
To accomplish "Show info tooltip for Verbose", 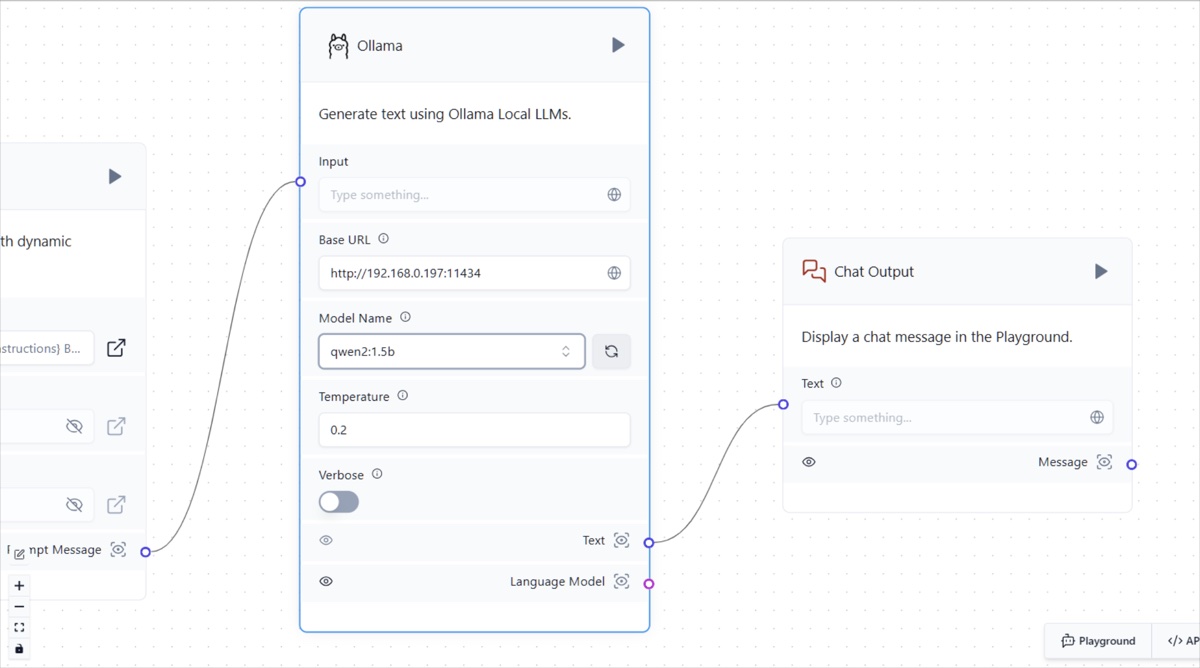I will (x=377, y=474).
